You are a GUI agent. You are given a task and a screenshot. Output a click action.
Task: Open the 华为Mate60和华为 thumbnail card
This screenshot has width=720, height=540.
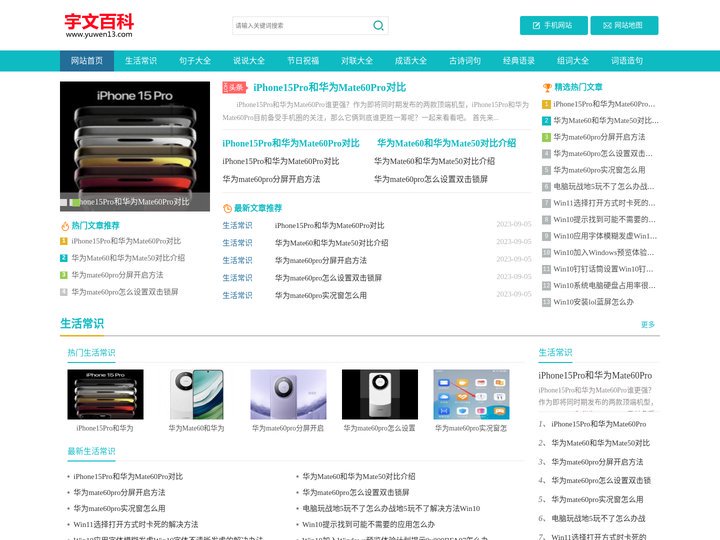pos(197,402)
